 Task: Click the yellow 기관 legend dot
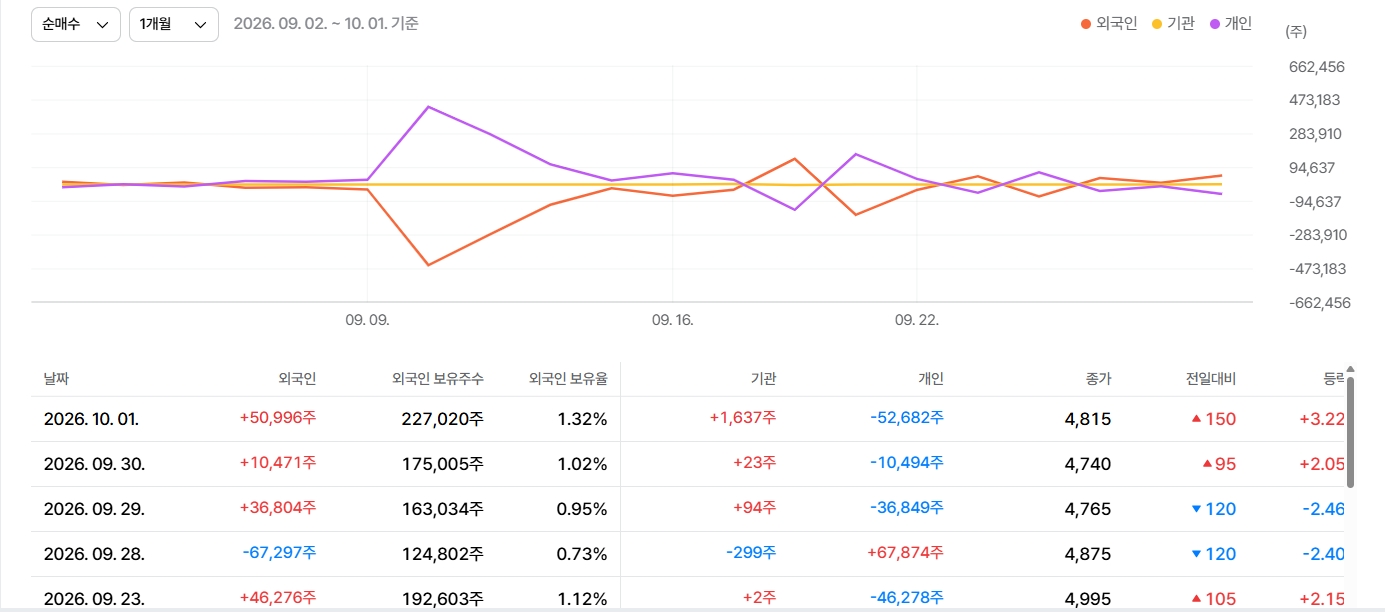click(x=1157, y=24)
